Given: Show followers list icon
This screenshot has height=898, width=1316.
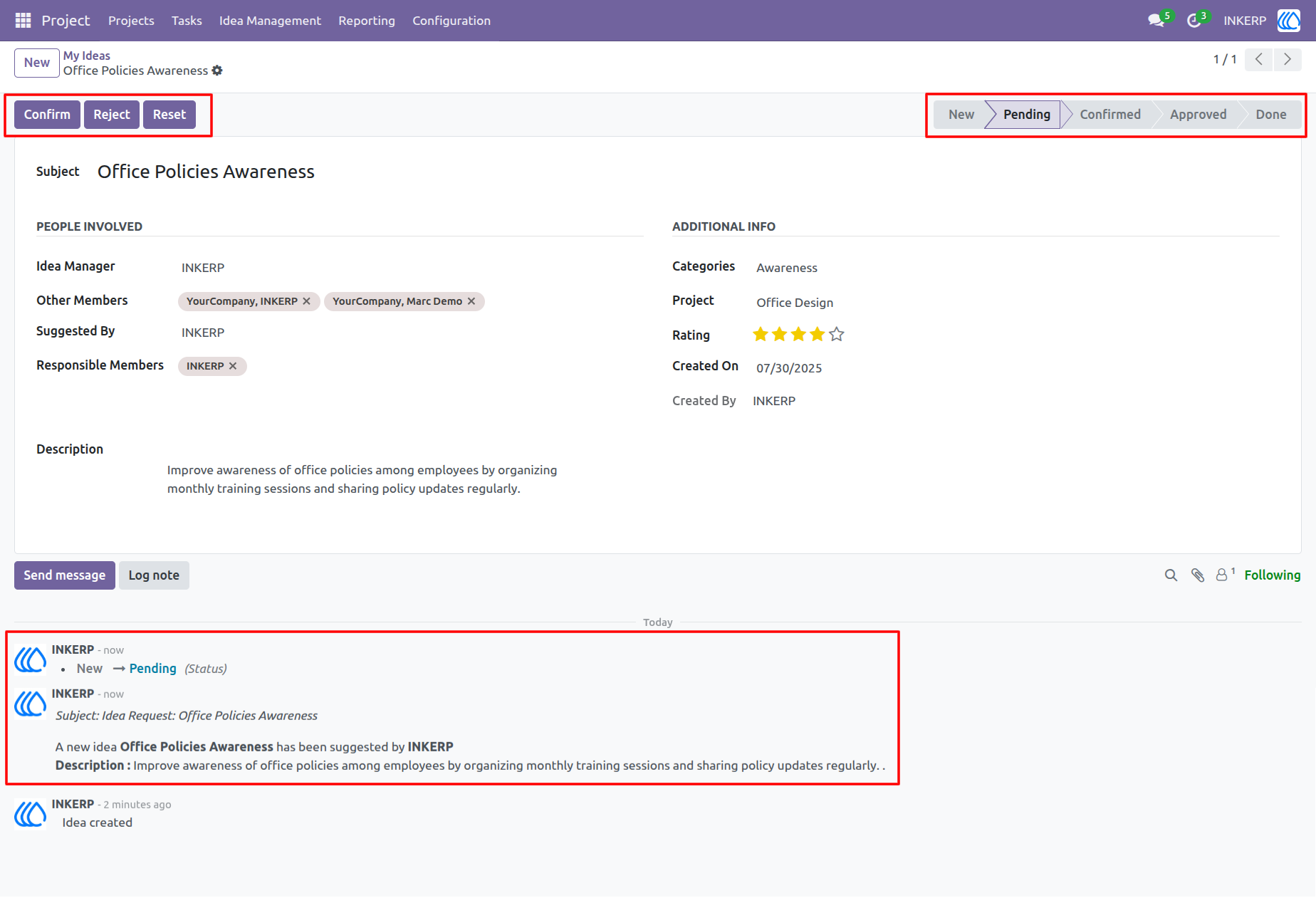Looking at the screenshot, I should [x=1225, y=575].
